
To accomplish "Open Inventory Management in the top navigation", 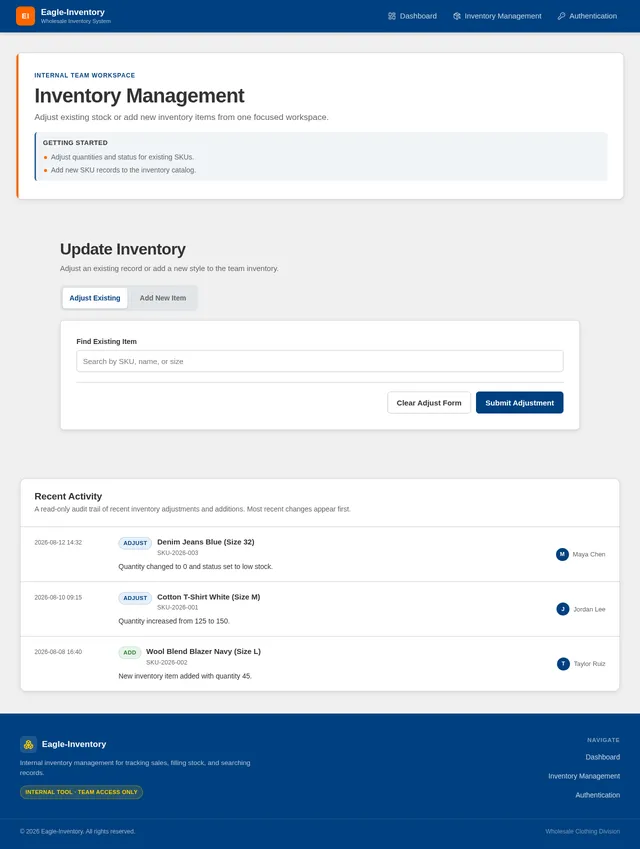I will click(x=497, y=16).
